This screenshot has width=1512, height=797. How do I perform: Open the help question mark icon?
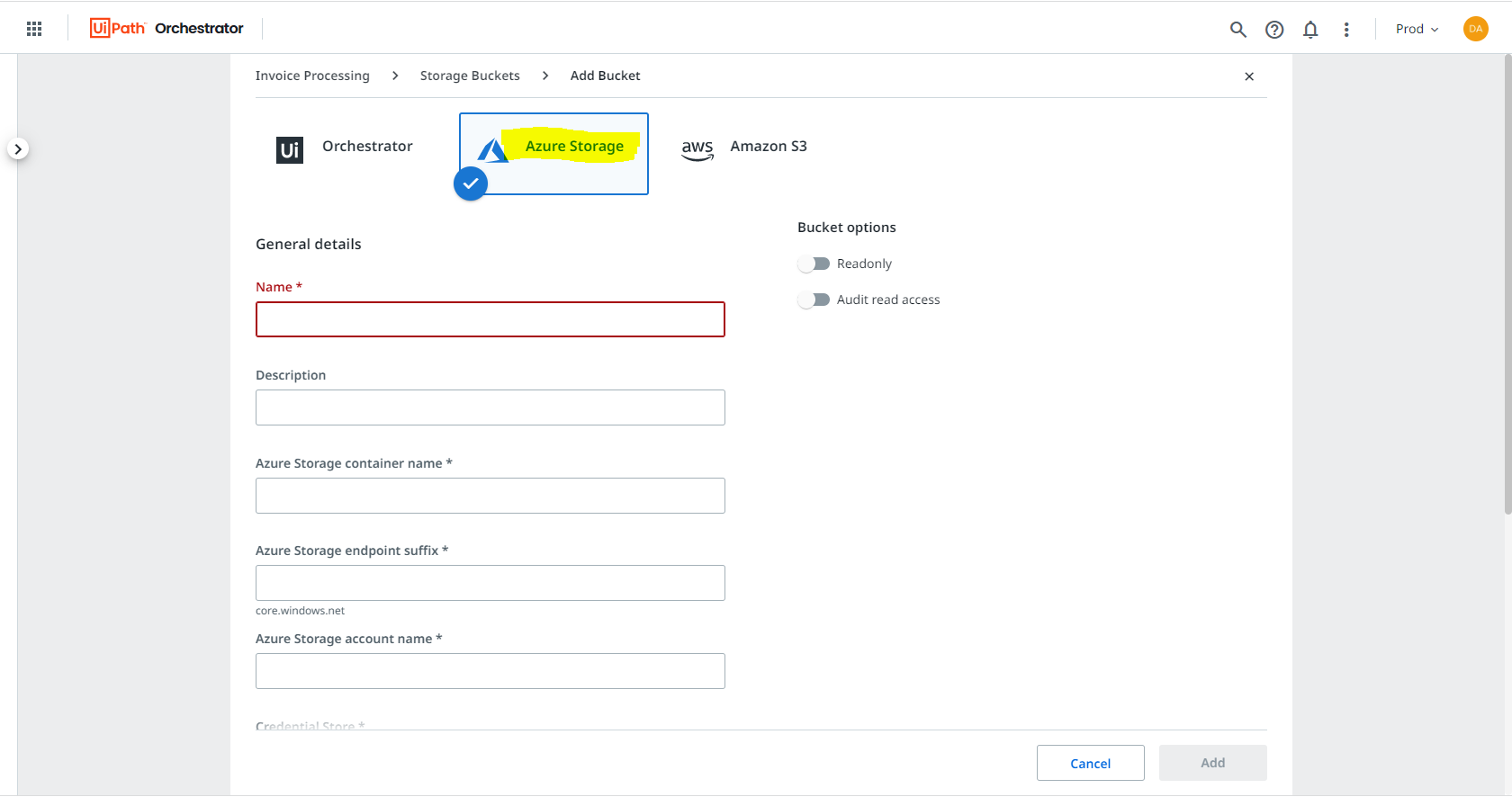(x=1274, y=30)
